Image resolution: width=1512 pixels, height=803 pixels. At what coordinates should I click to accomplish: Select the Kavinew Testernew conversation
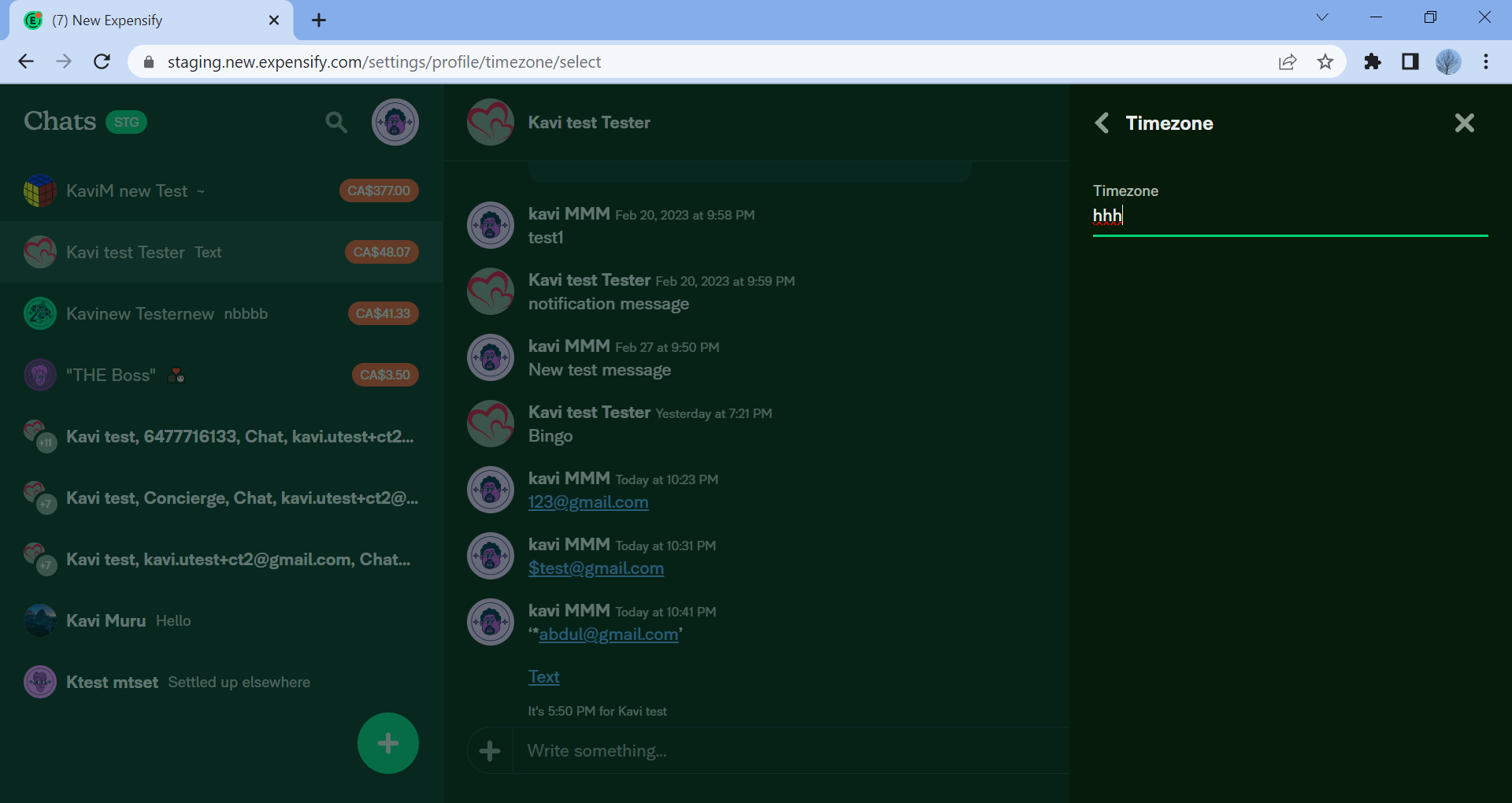click(140, 313)
